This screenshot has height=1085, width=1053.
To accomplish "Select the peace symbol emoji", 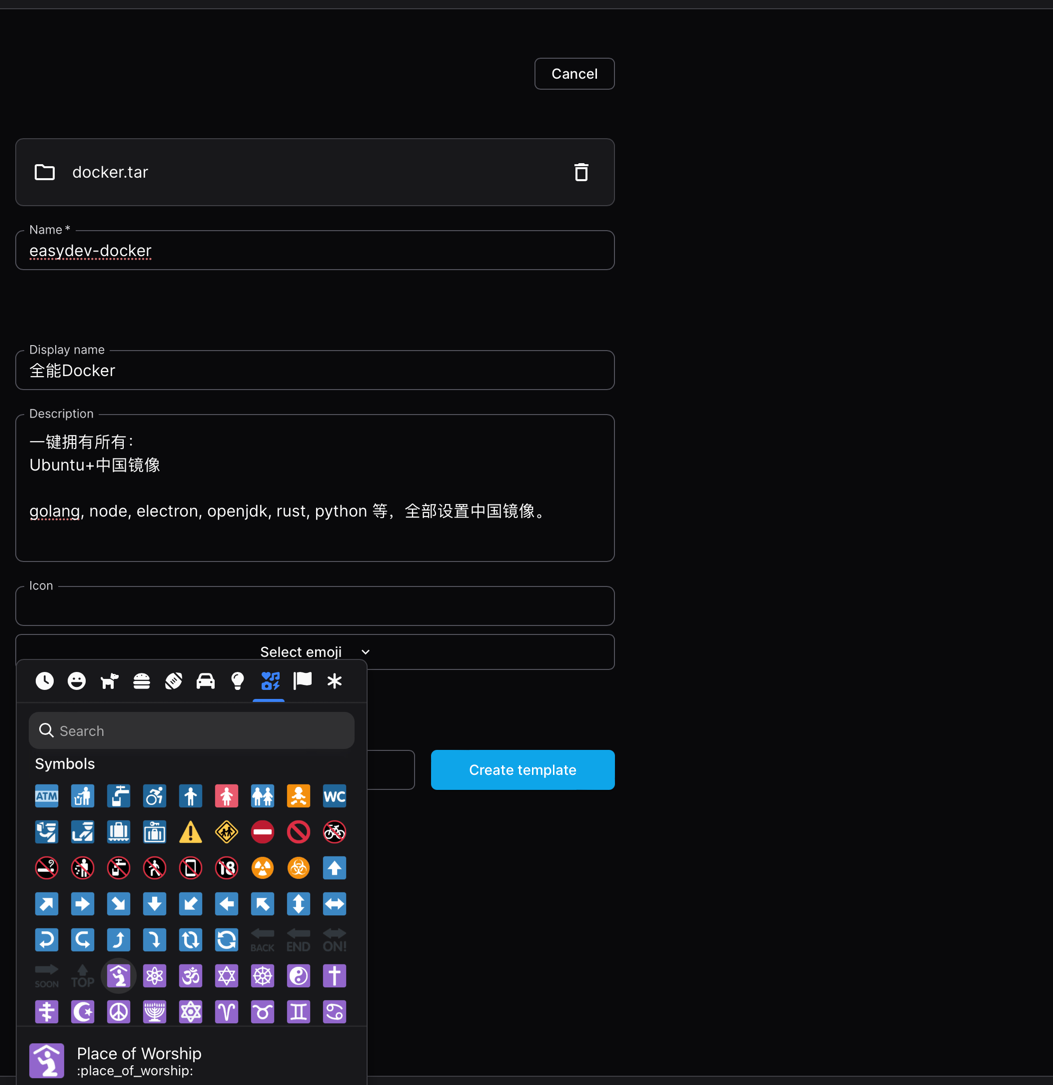I will pos(119,1012).
